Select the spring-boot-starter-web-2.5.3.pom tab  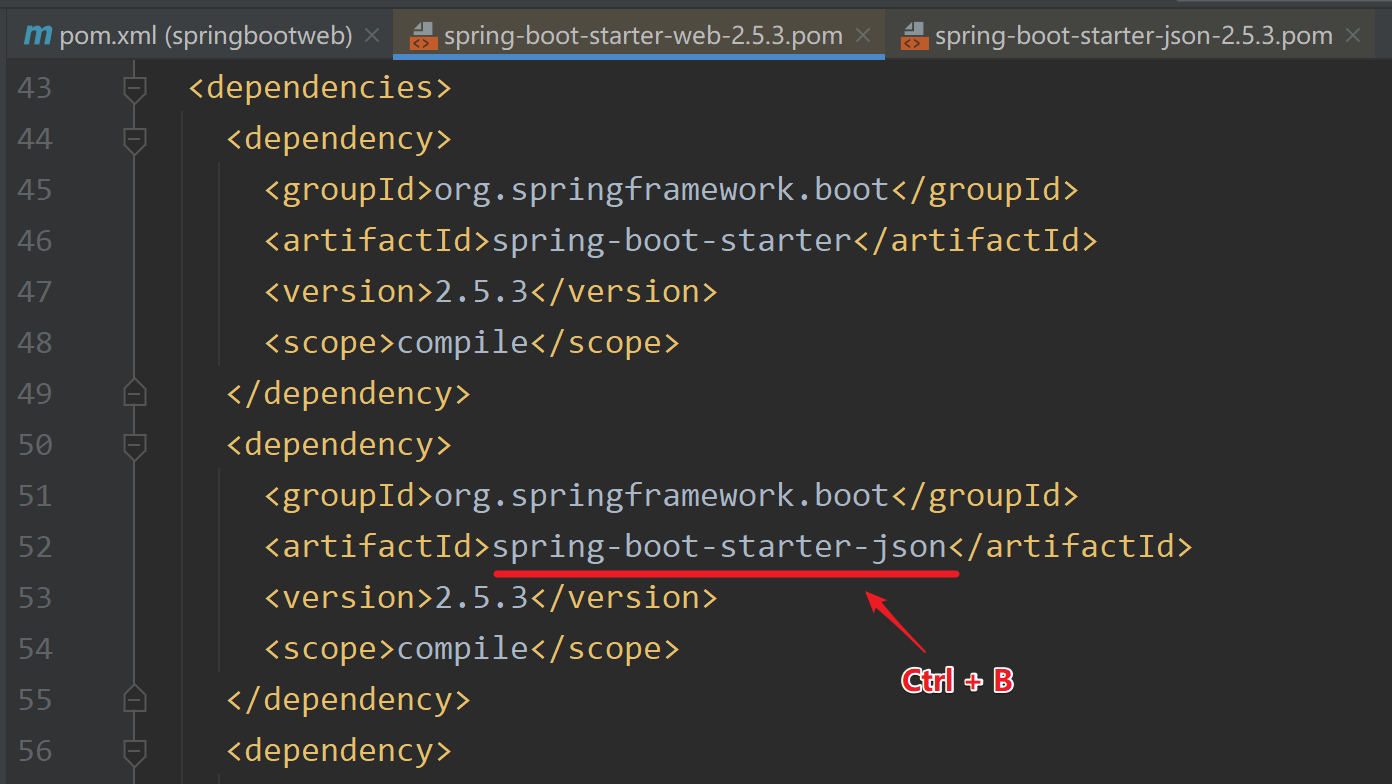click(642, 36)
